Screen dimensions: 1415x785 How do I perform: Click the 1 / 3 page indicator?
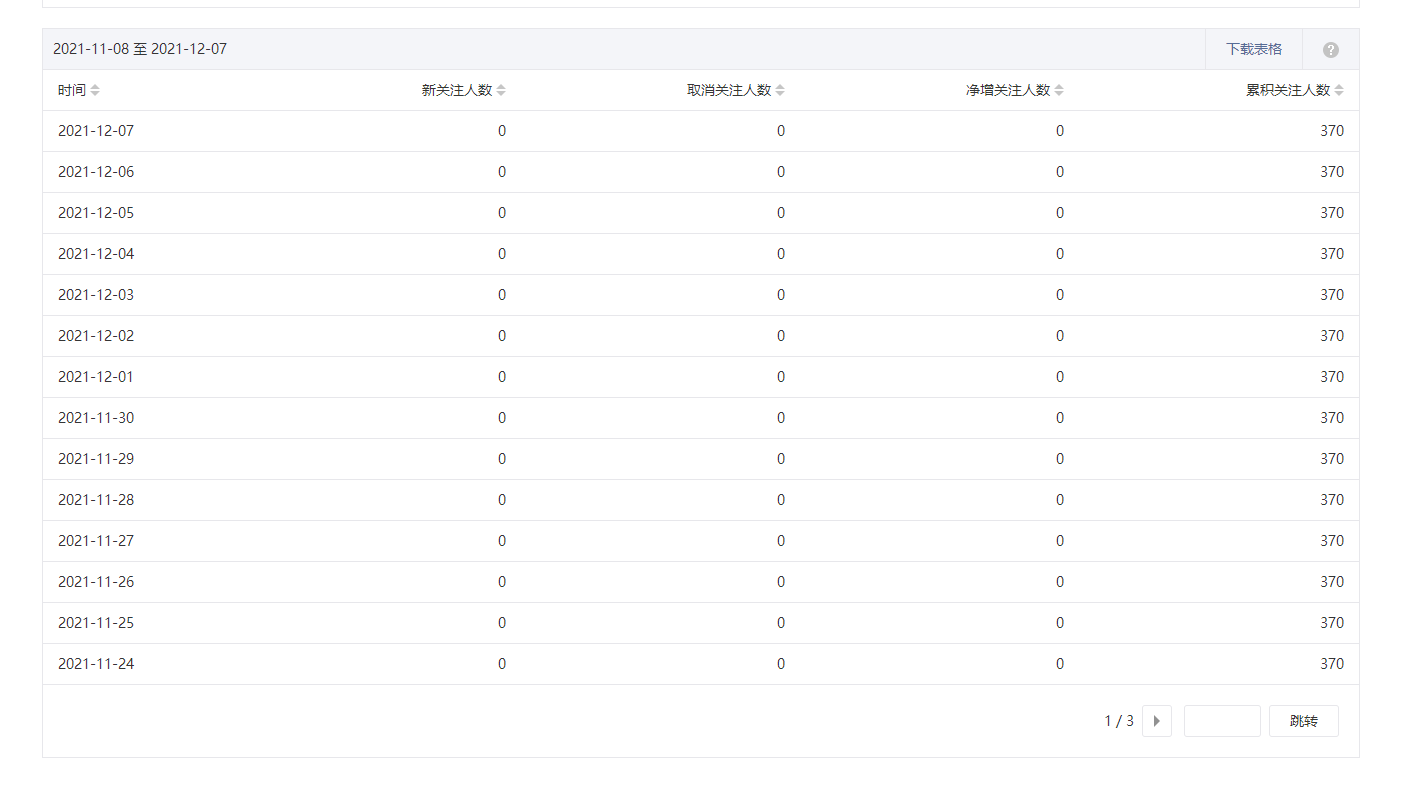pyautogui.click(x=1118, y=721)
